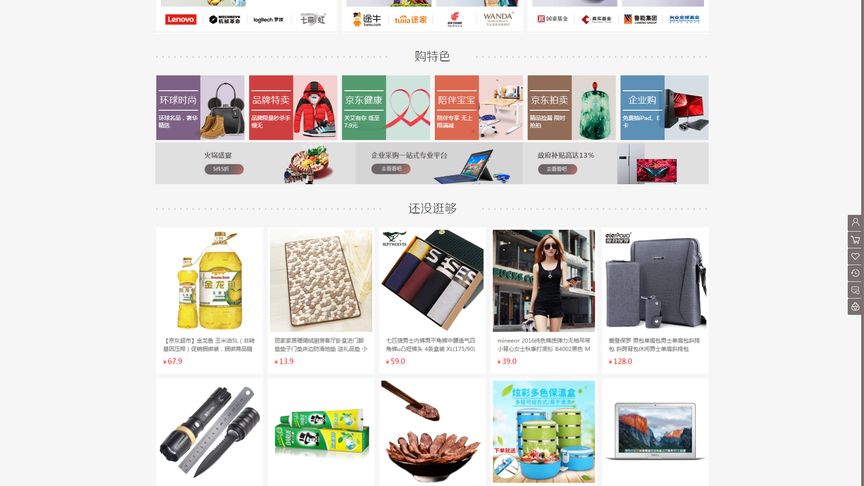Viewport: 864px width, 486px height.
Task: Open the 企业购 category tile
Action: coord(665,107)
